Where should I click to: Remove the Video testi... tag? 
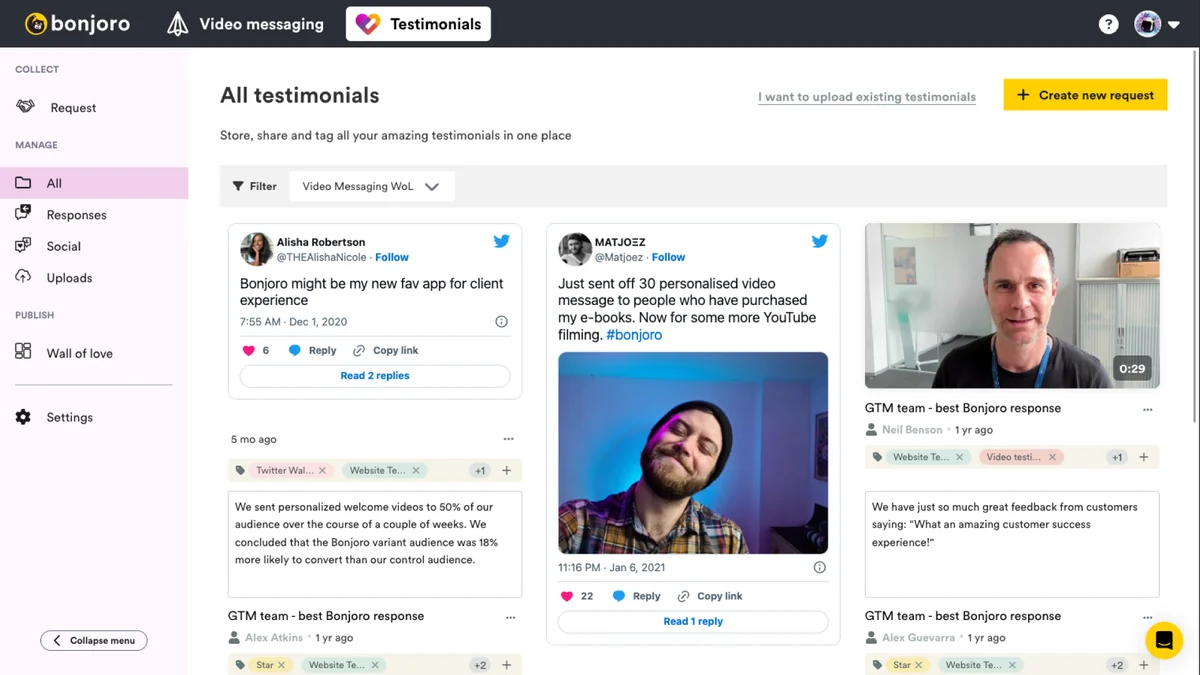1052,457
